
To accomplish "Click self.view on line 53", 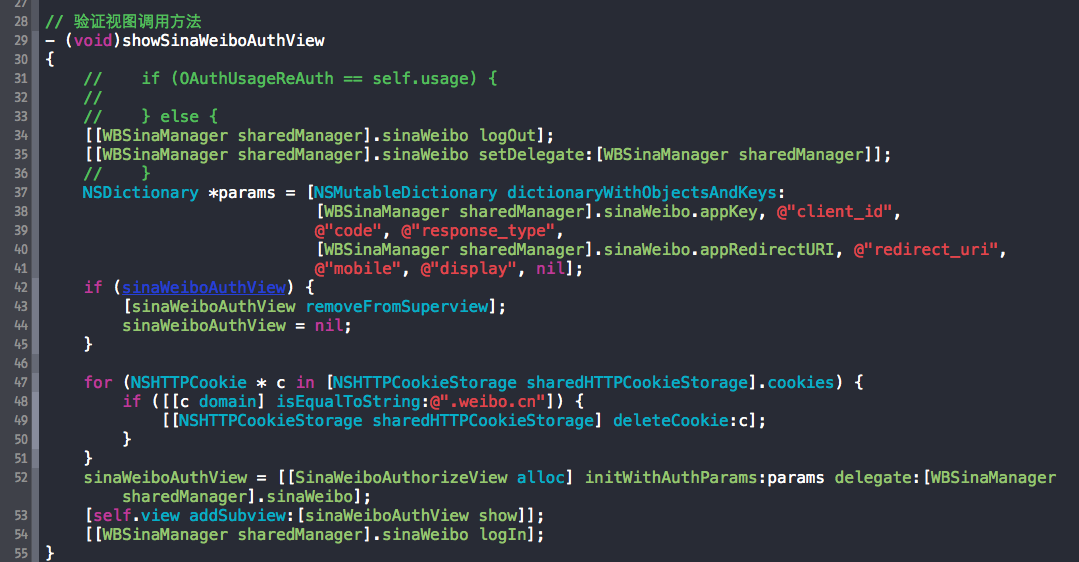I will 136,516.
